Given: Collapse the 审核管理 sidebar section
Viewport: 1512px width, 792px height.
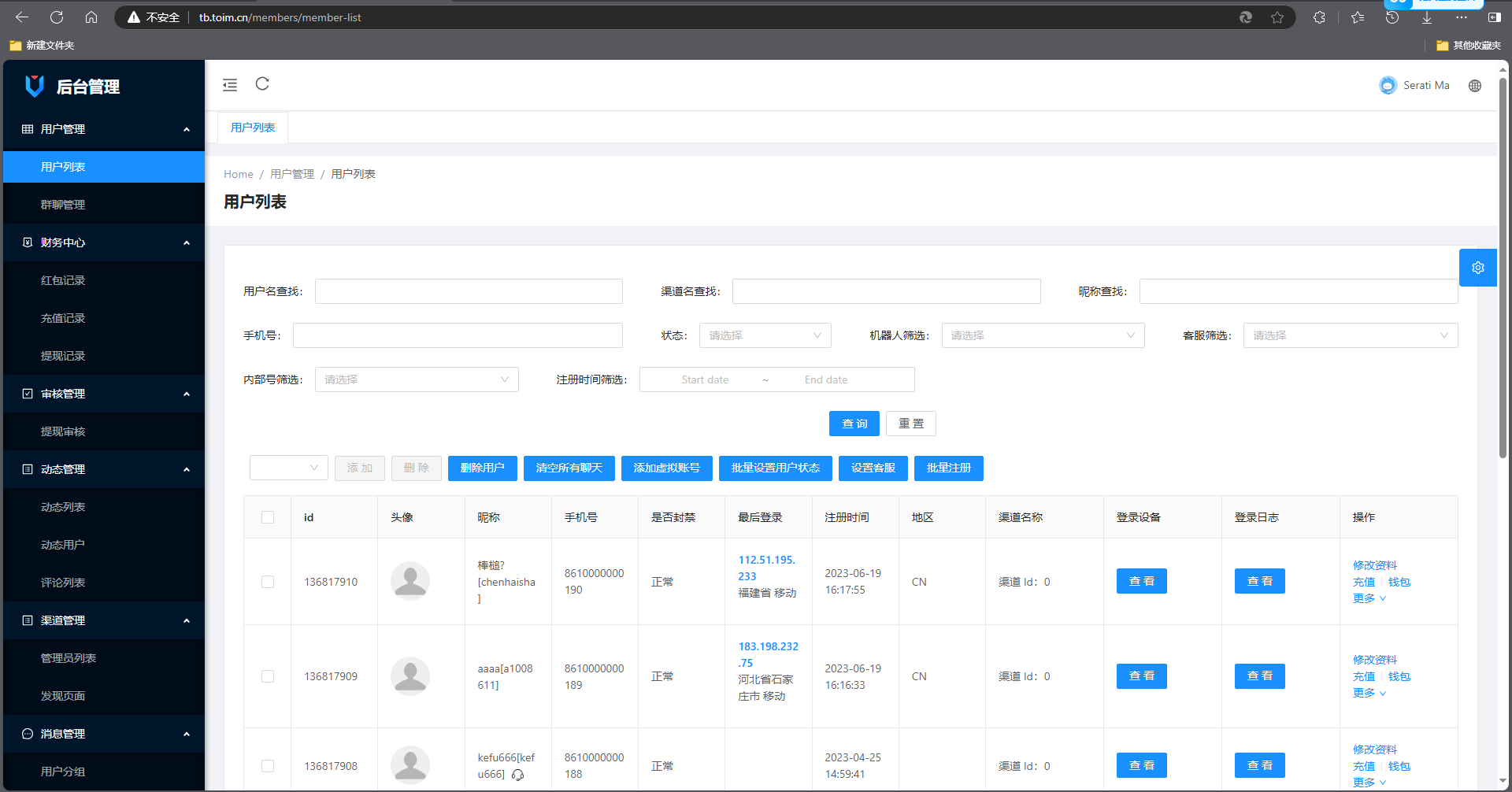Looking at the screenshot, I should (104, 394).
